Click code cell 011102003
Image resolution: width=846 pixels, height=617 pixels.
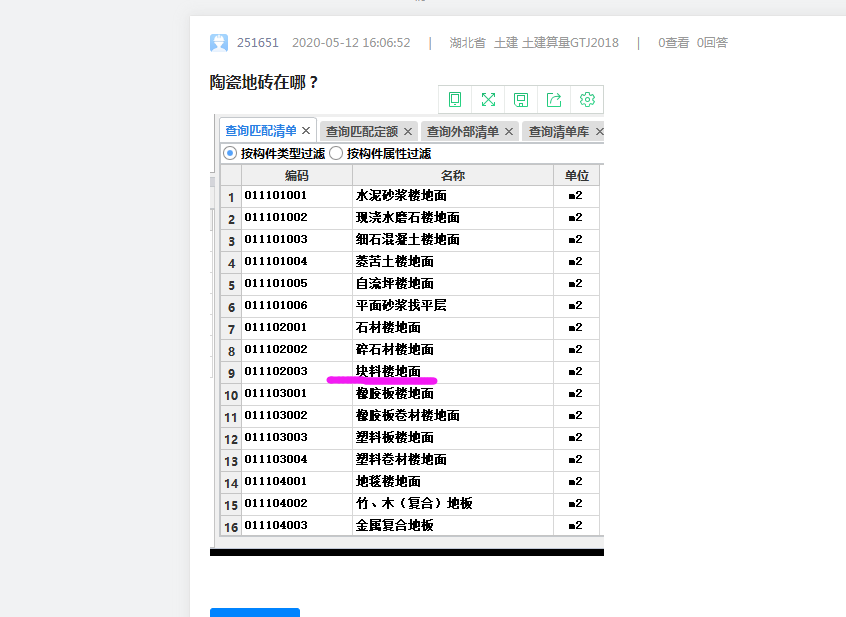[x=297, y=373]
